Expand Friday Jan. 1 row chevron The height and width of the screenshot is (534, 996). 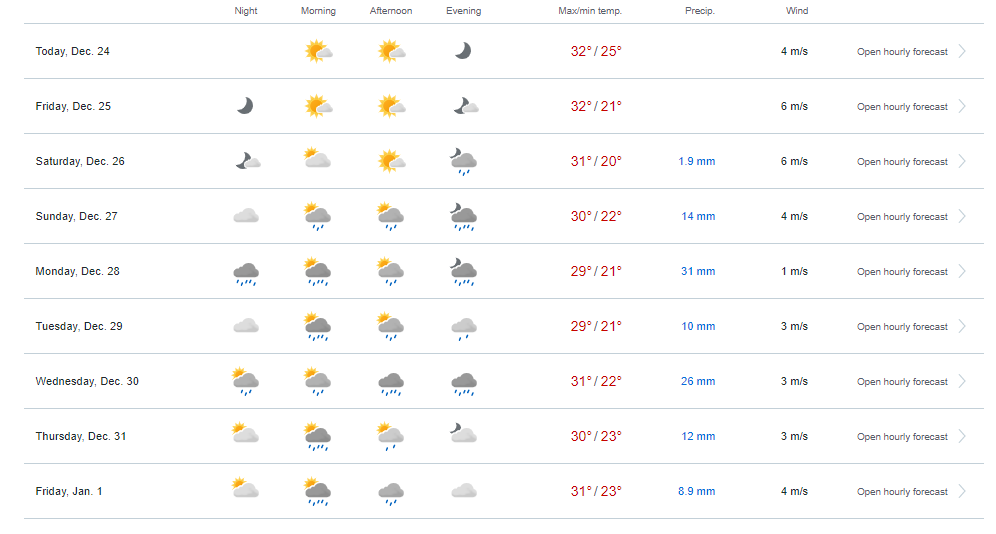pos(962,491)
